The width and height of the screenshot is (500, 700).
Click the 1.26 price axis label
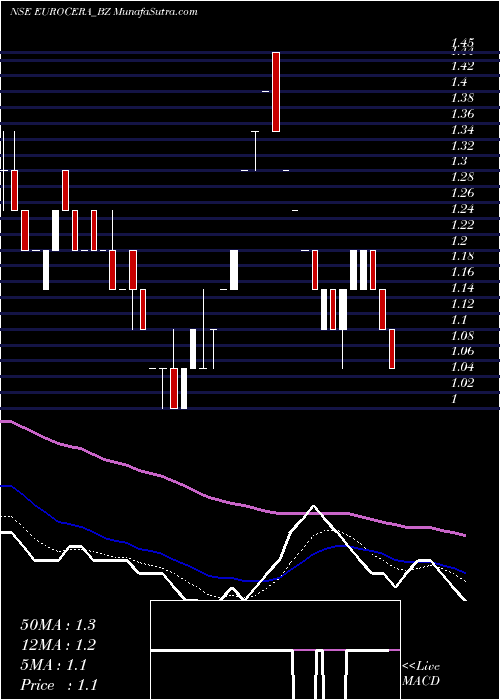pos(462,193)
